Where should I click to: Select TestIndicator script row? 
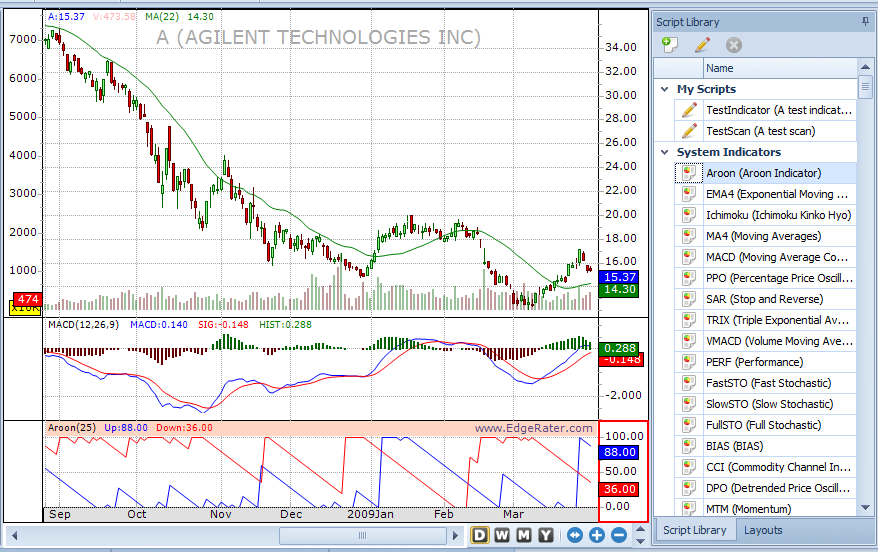pyautogui.click(x=765, y=110)
